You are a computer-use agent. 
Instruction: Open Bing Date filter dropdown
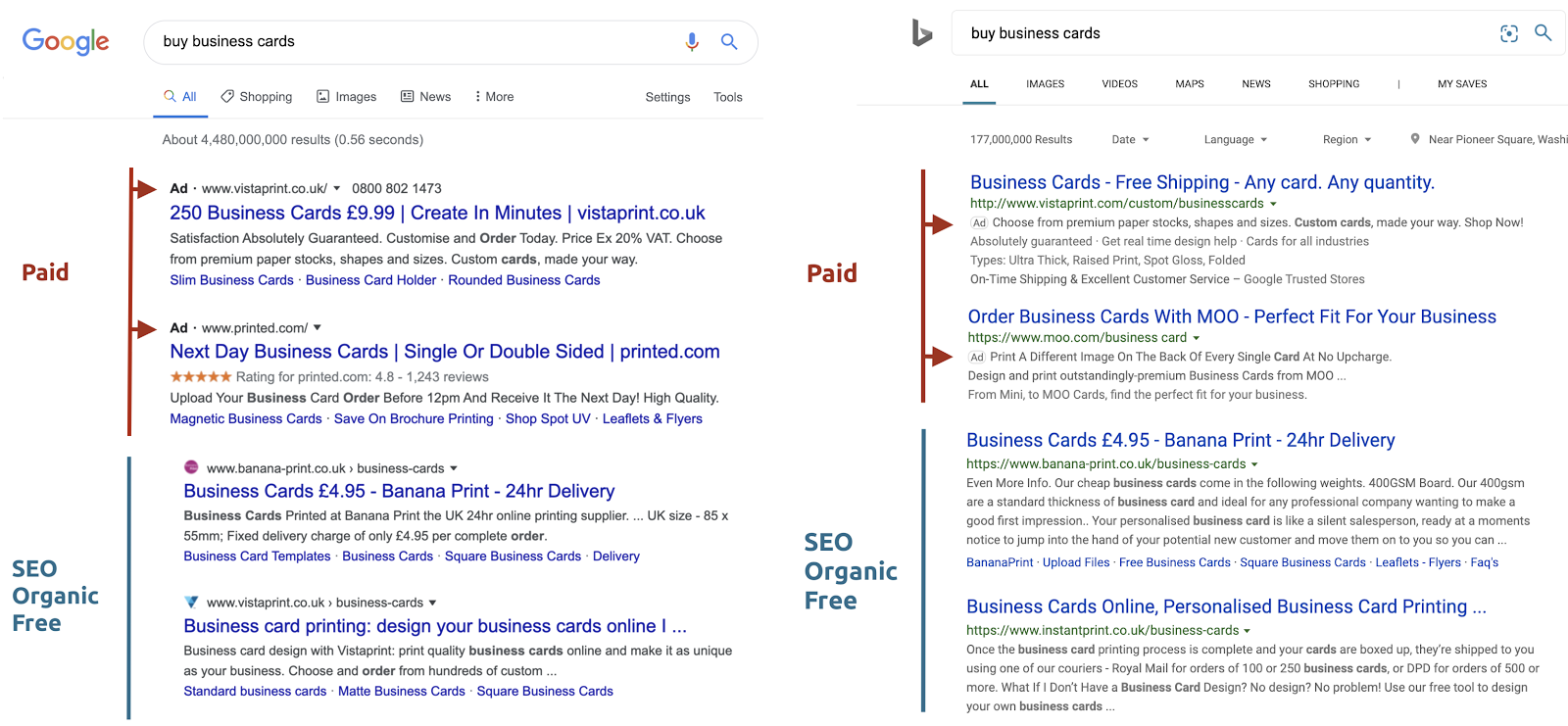1130,139
